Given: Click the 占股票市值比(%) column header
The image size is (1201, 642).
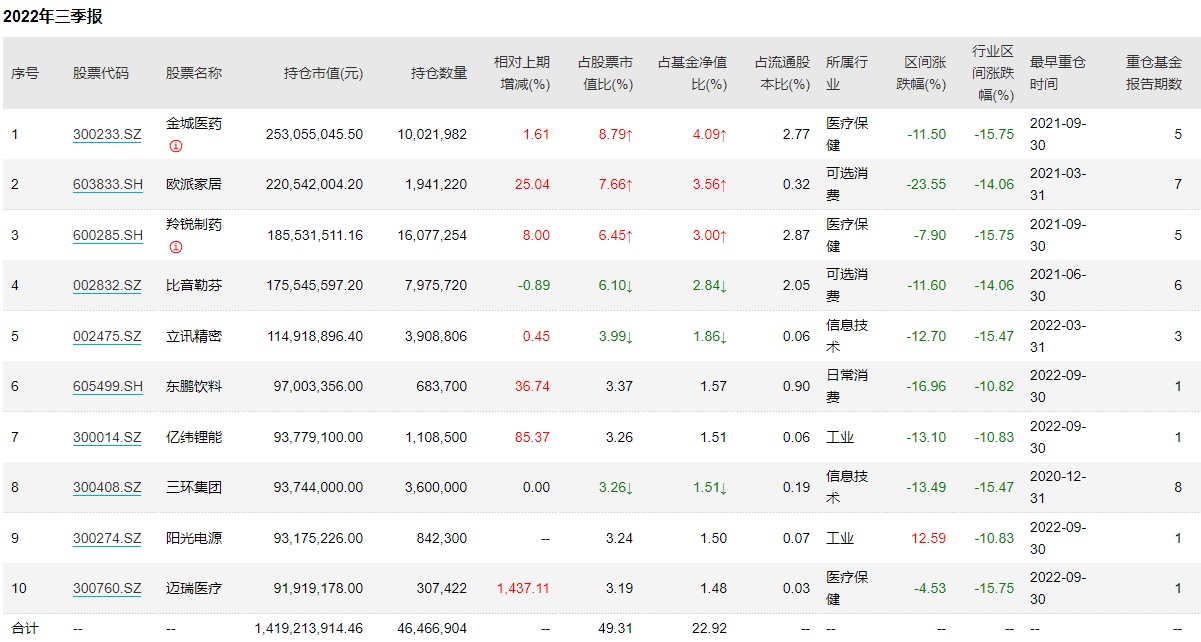Looking at the screenshot, I should (605, 73).
